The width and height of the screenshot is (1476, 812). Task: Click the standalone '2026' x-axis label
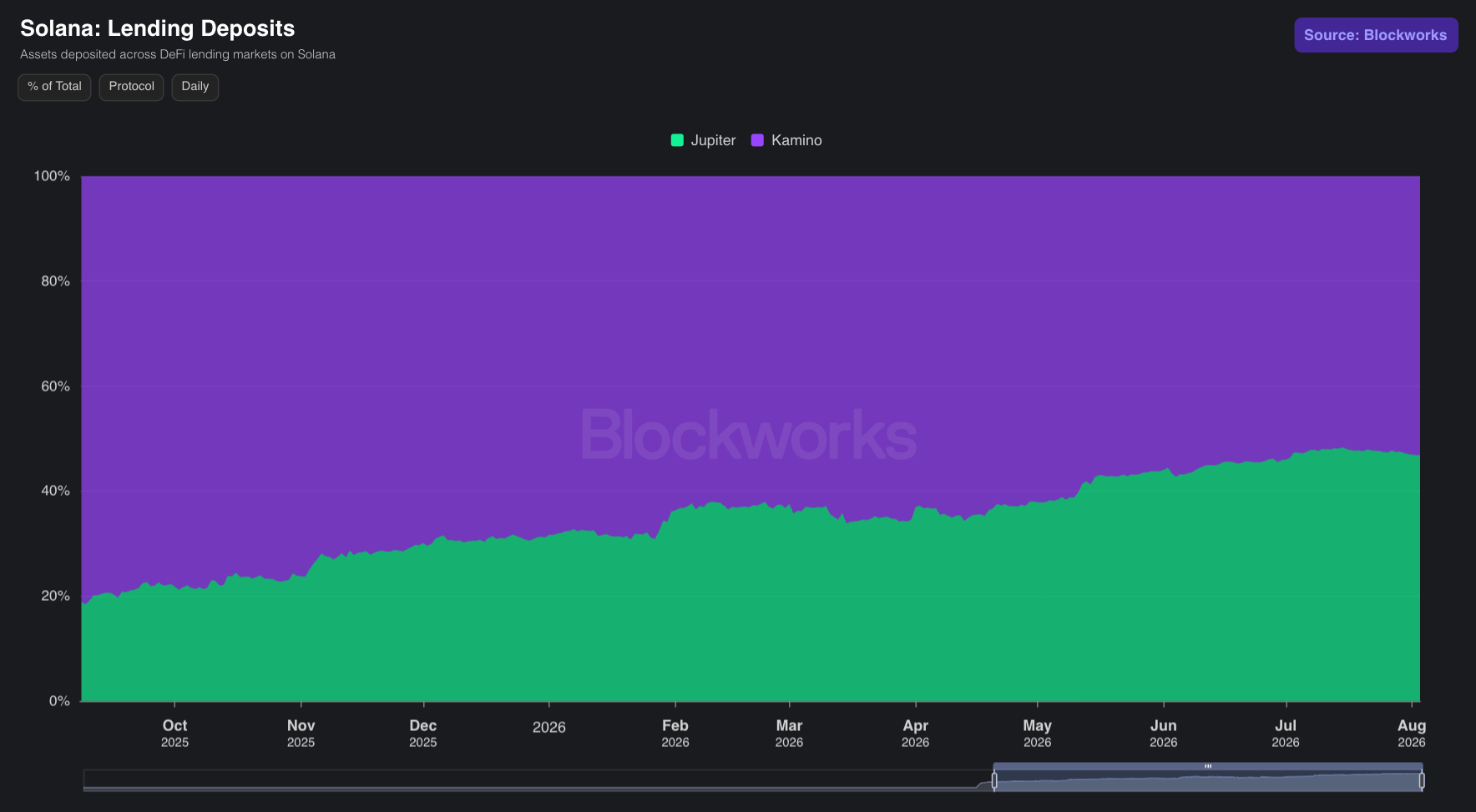(x=549, y=728)
